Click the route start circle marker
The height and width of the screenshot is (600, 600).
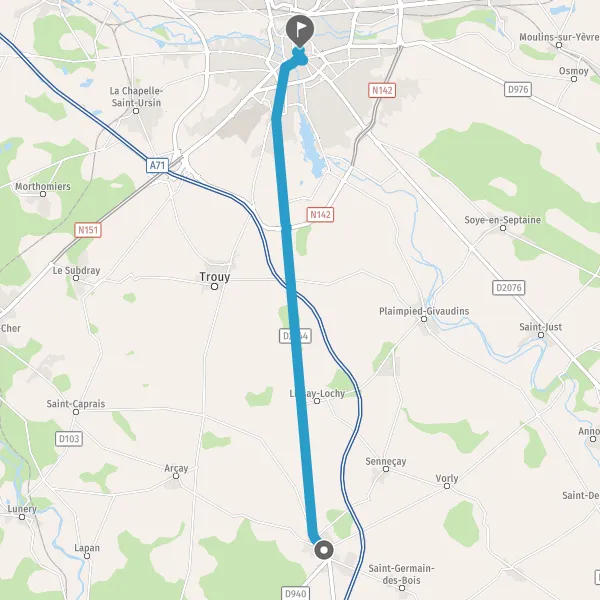tap(324, 550)
